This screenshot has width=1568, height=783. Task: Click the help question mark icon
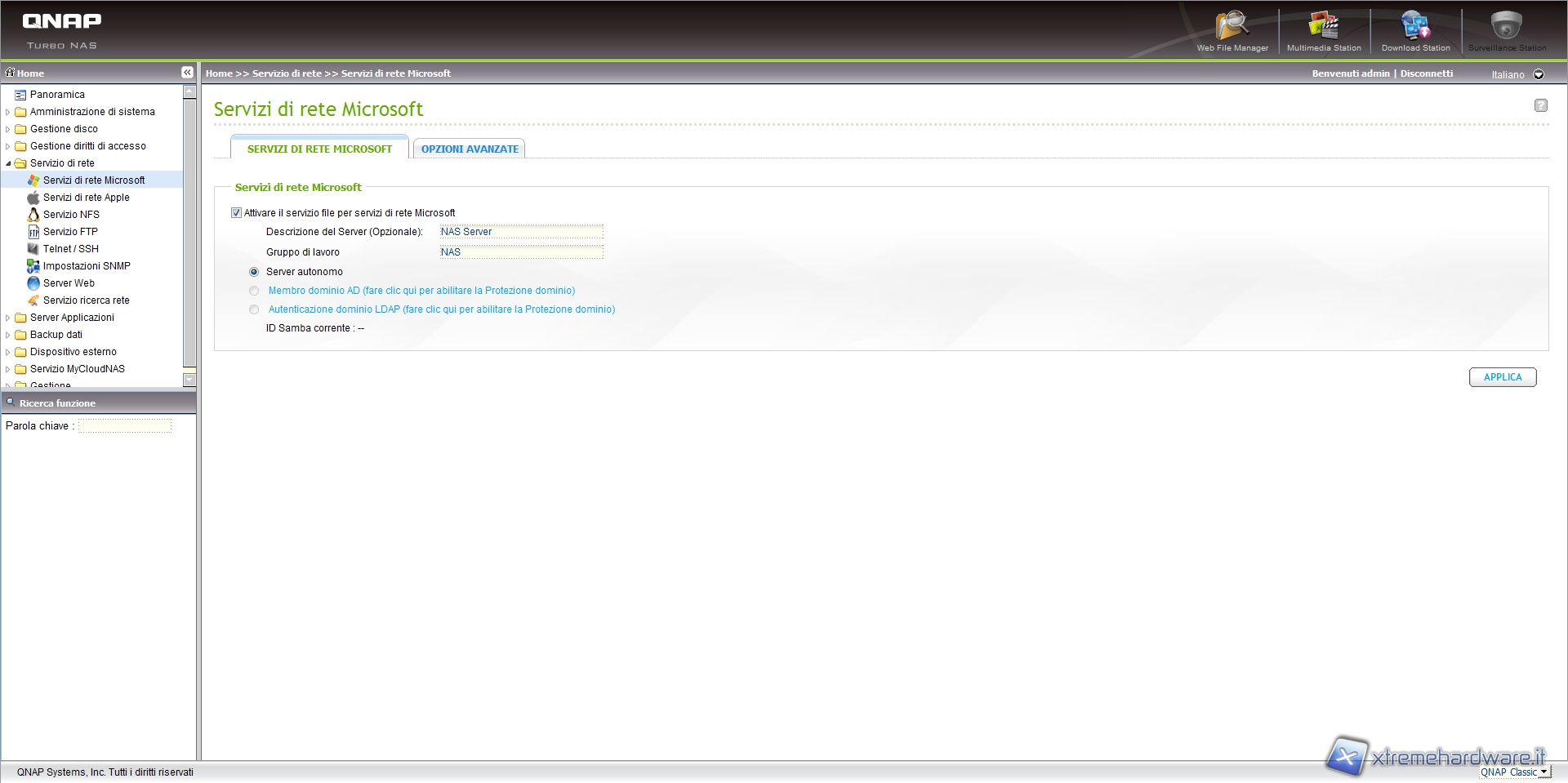(1540, 105)
